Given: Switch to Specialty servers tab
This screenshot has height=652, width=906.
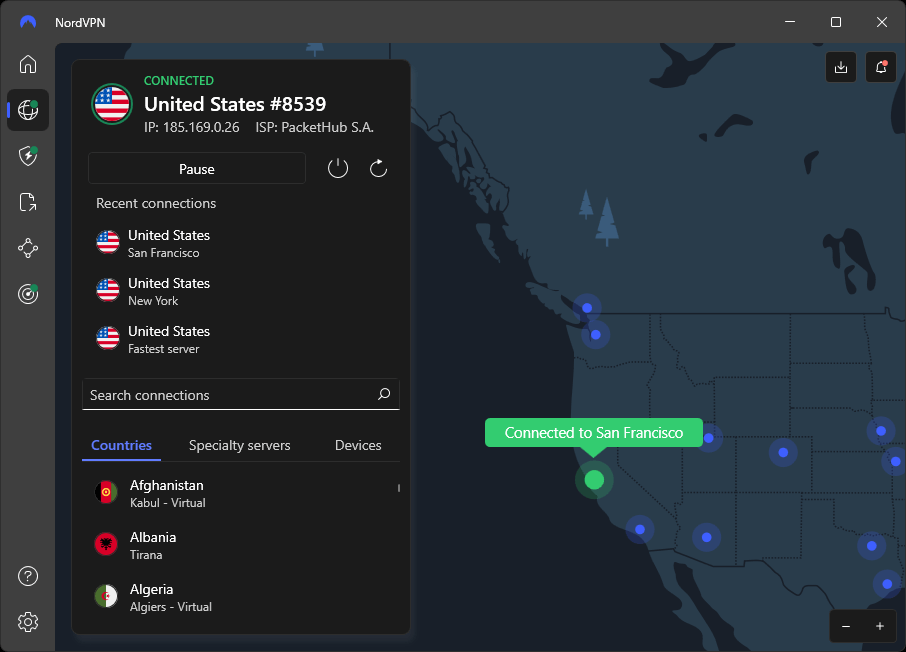Looking at the screenshot, I should tap(239, 446).
